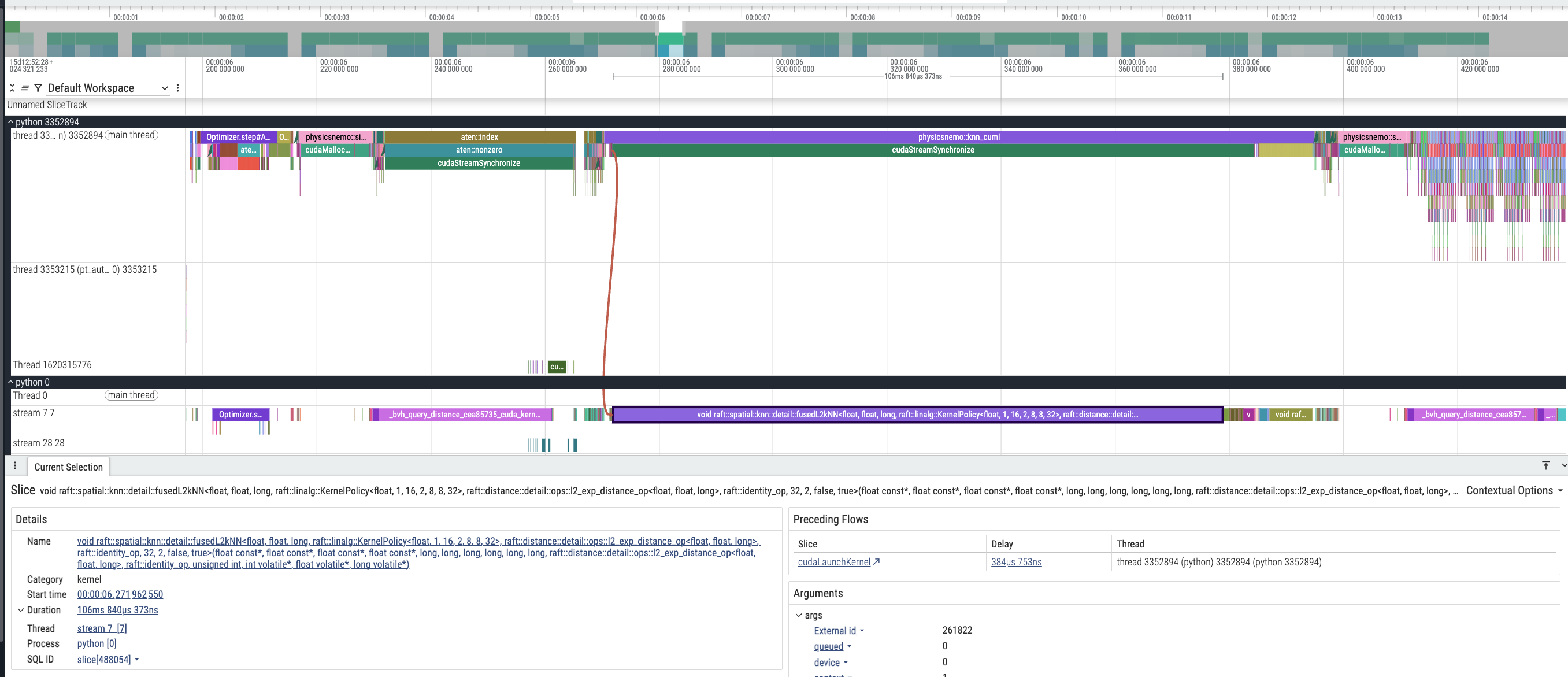
Task: Select the Current Selection tab
Action: (68, 467)
